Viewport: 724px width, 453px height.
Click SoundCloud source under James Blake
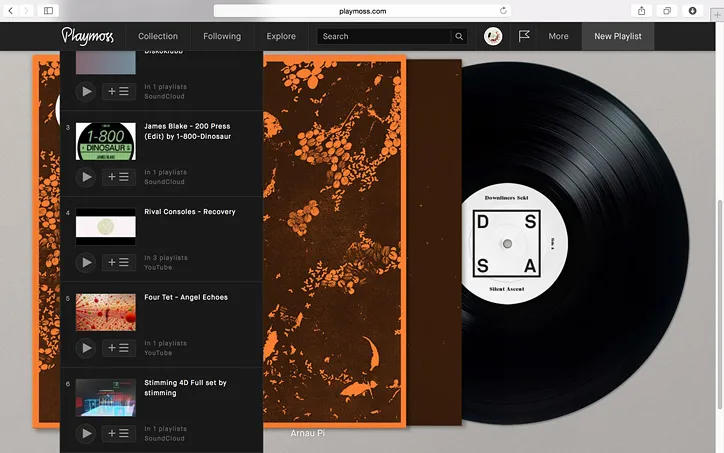164,182
